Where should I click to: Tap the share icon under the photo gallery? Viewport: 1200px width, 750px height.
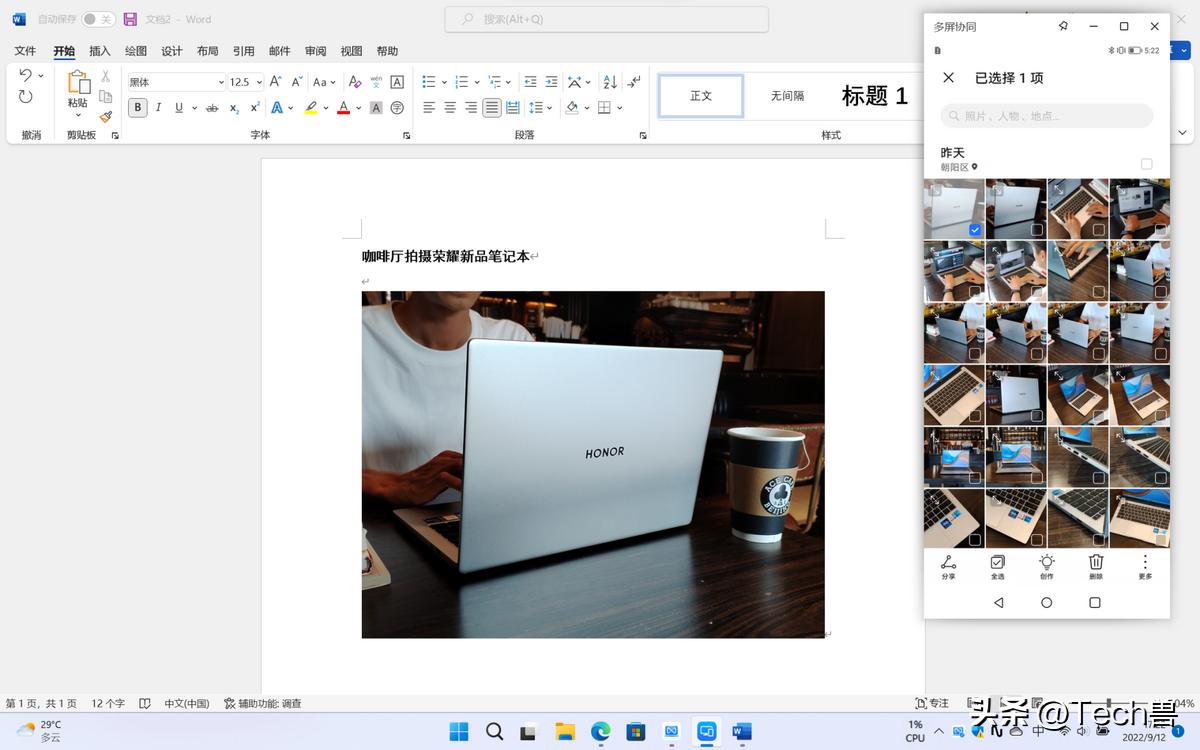coord(948,565)
